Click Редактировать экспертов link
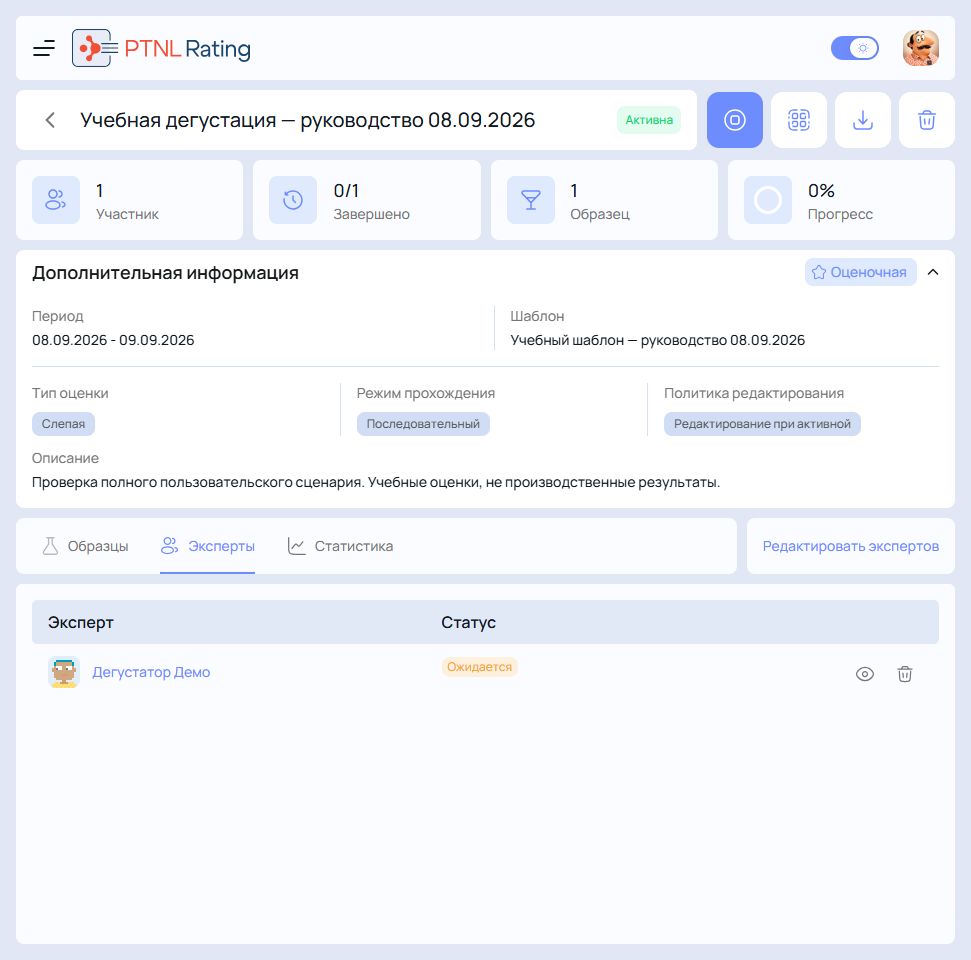This screenshot has height=960, width=971. click(x=850, y=546)
